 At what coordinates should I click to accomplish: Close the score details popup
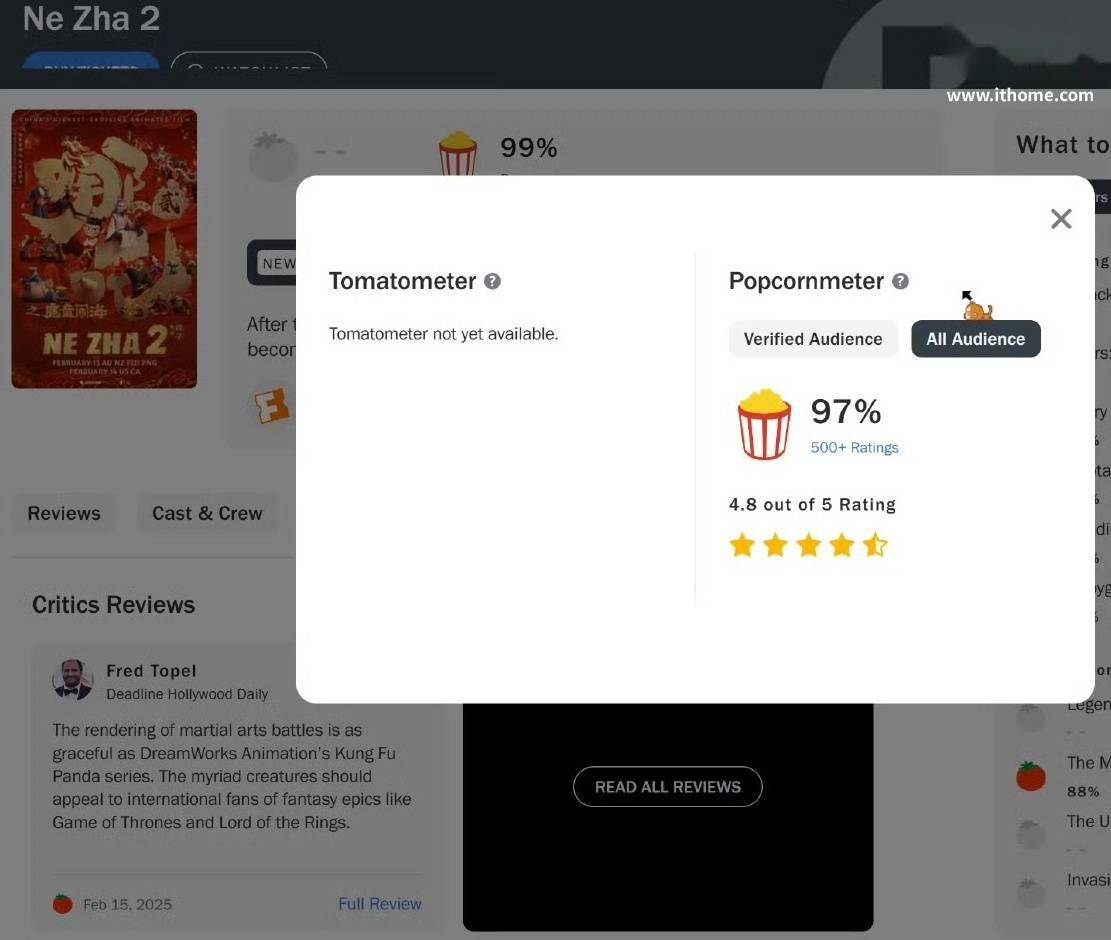(1061, 219)
